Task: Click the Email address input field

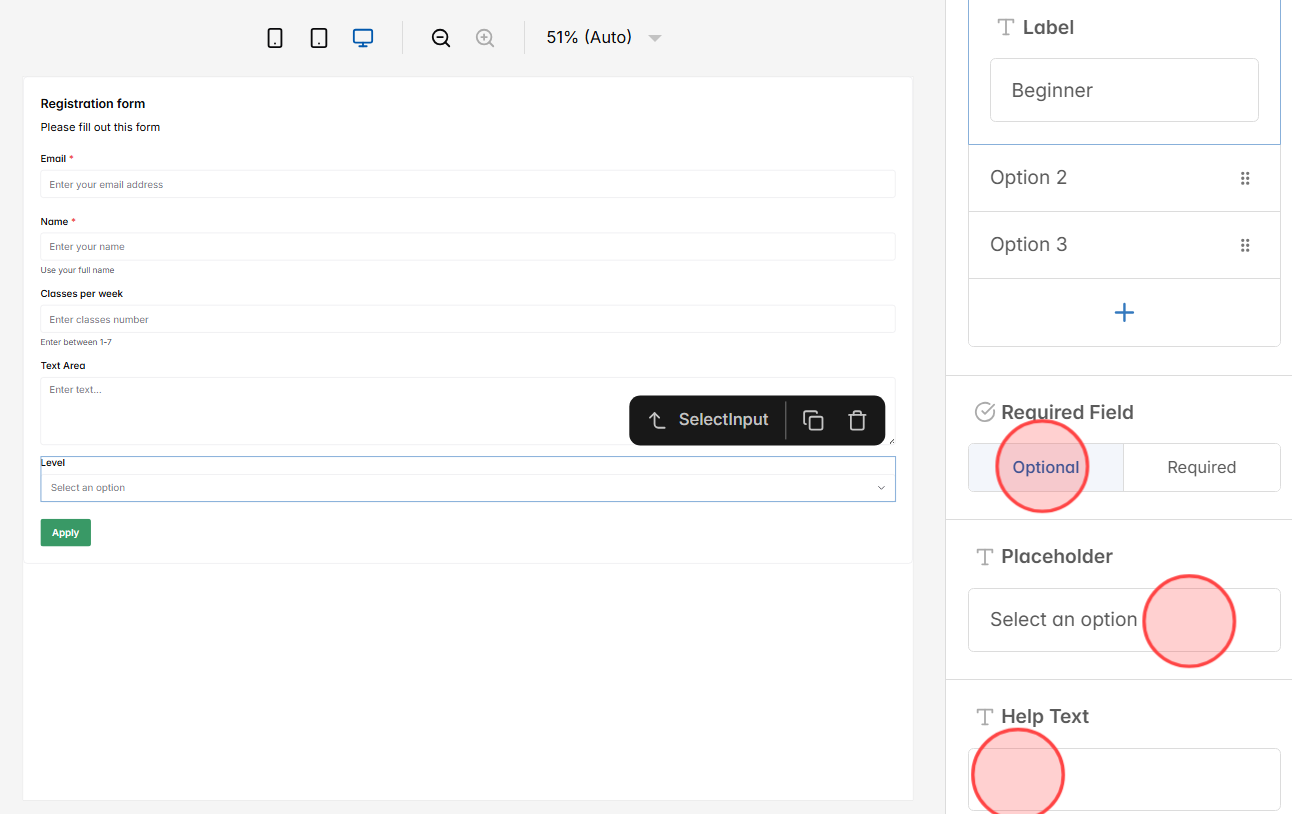Action: point(468,184)
